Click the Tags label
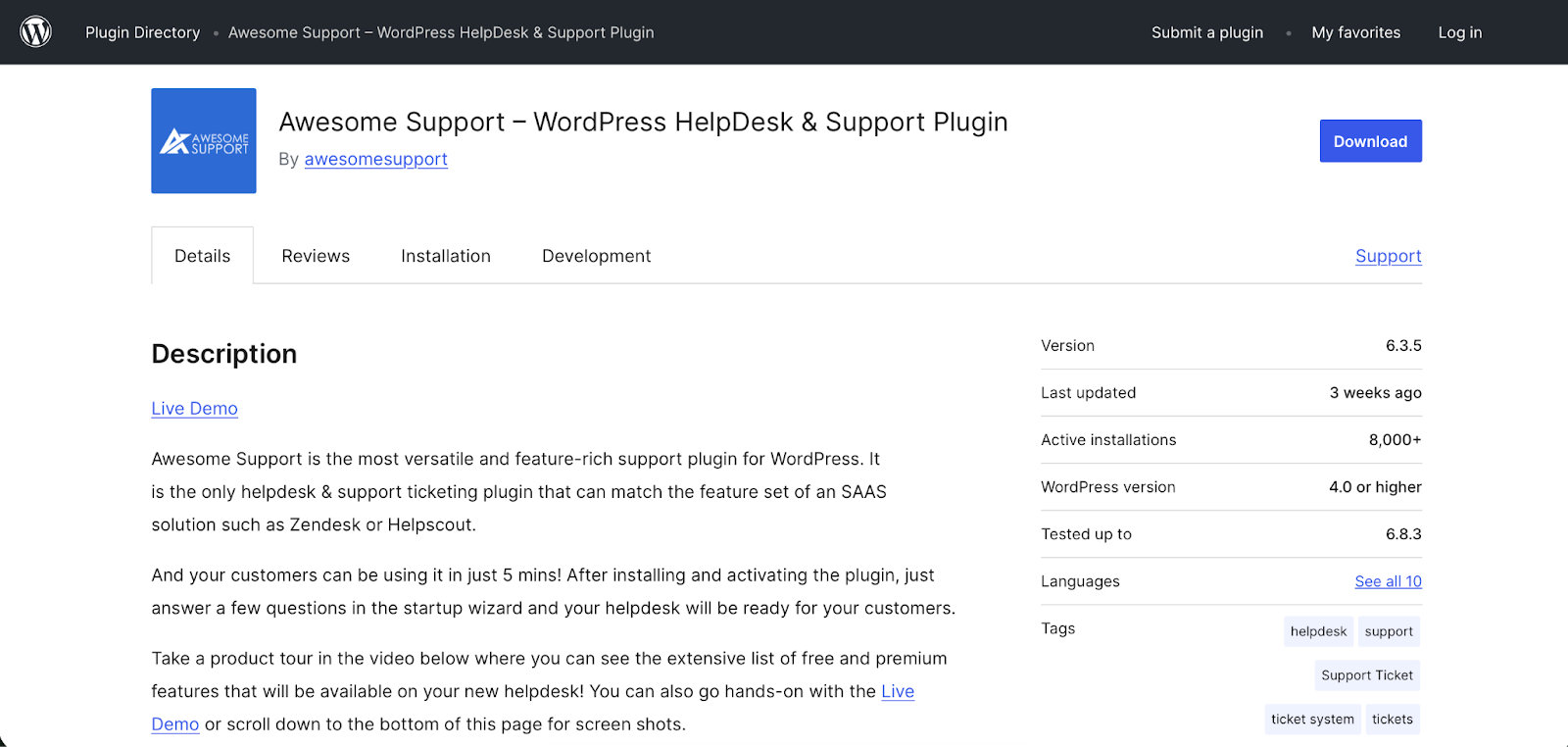This screenshot has height=747, width=1568. point(1057,628)
